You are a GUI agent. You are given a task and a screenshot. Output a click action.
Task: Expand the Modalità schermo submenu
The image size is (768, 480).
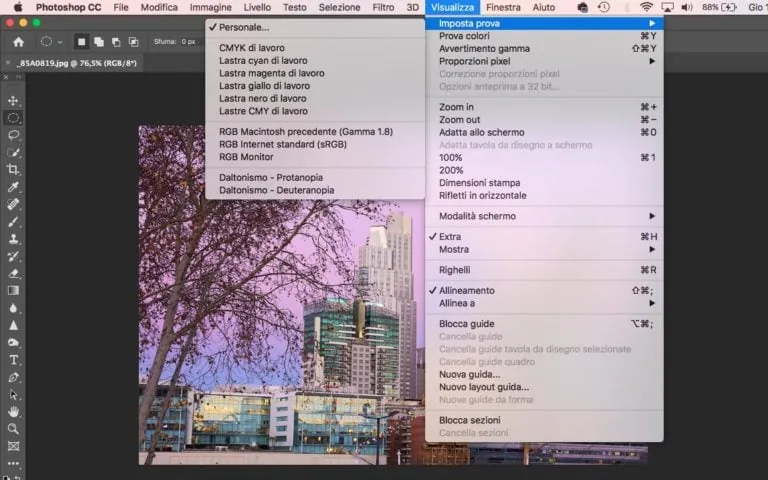coord(477,216)
